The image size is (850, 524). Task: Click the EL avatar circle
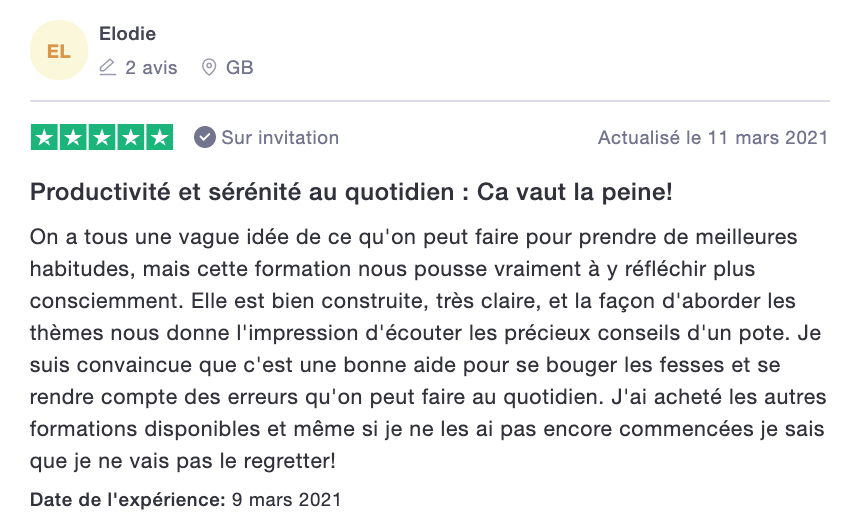pyautogui.click(x=59, y=51)
